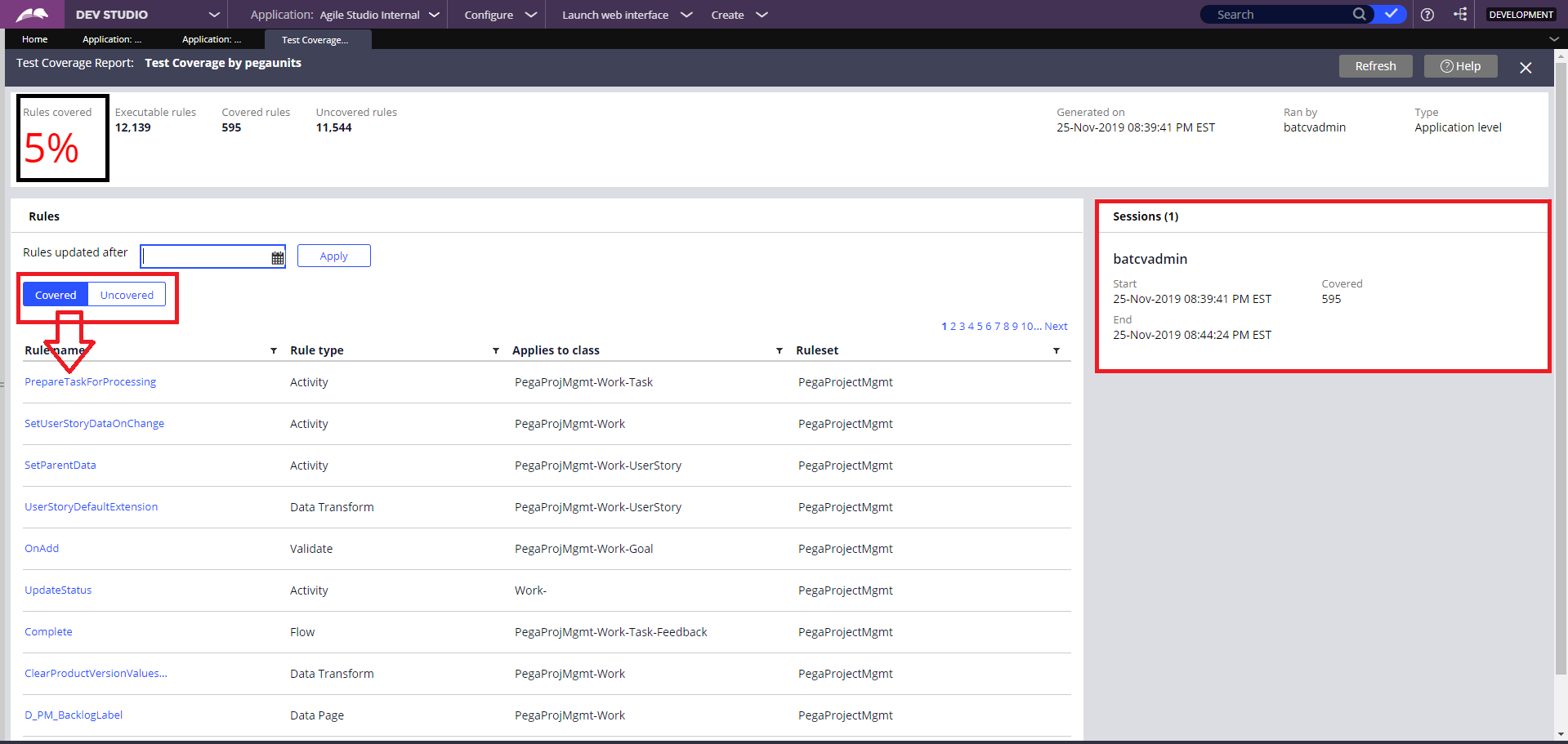Click Uncovered rules 11,544 value

click(x=334, y=127)
